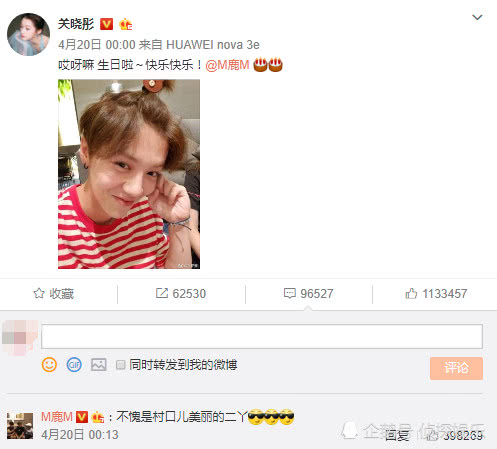Screen dimensions: 497x449
Task: Enlarge the striped-shirt photo in the post
Action: tap(129, 174)
